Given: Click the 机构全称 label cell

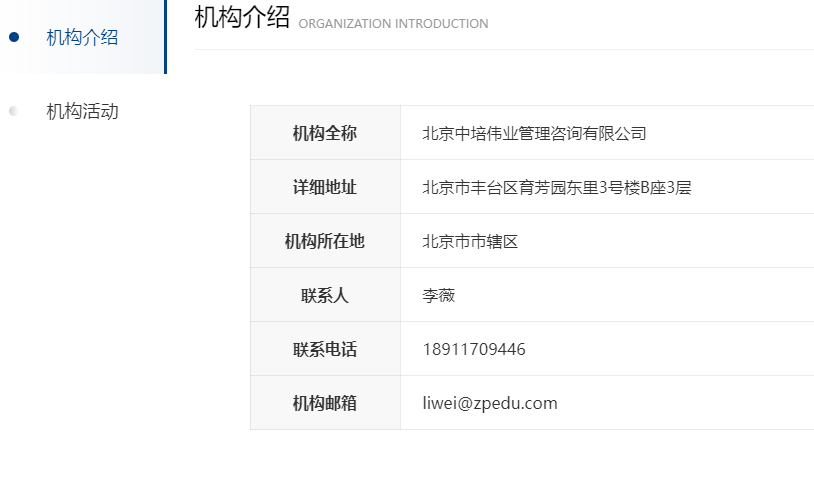Looking at the screenshot, I should [x=325, y=133].
